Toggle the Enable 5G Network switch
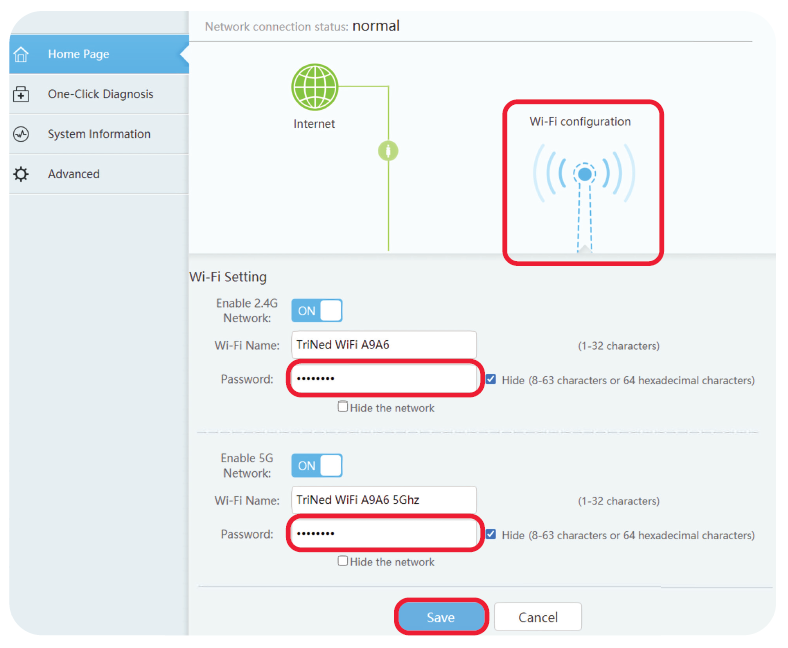Viewport: 788px width, 648px height. (x=316, y=466)
